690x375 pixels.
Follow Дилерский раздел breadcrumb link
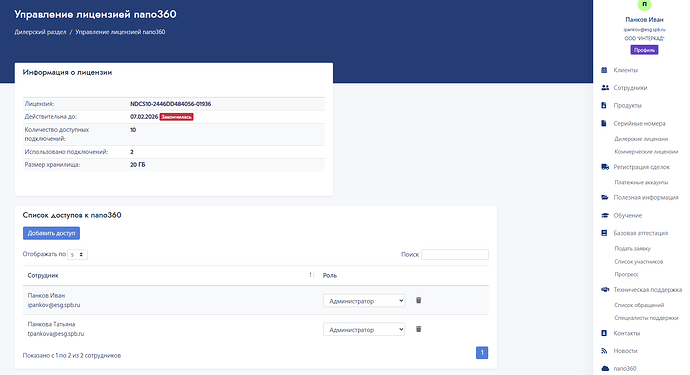tap(40, 32)
